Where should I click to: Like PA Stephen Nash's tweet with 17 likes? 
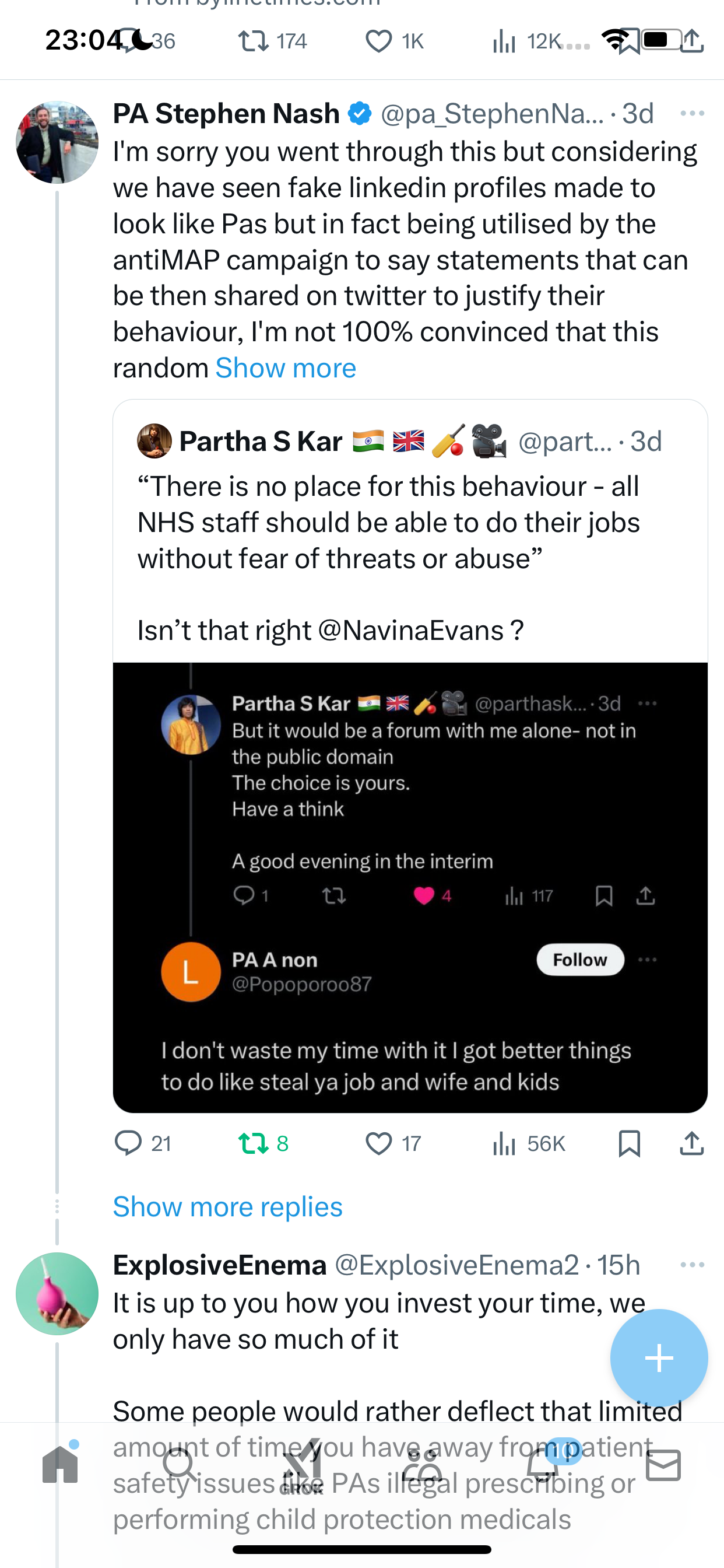point(393,1144)
